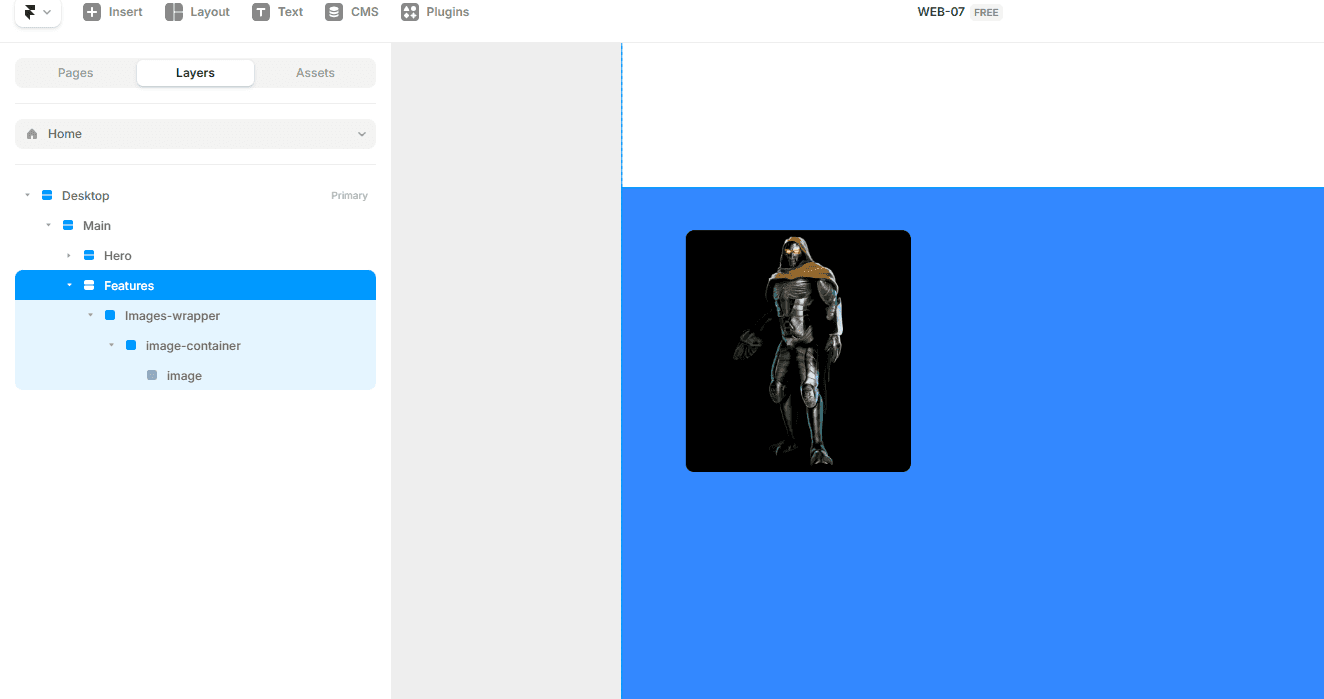Click the Main layer stack icon

coord(68,226)
